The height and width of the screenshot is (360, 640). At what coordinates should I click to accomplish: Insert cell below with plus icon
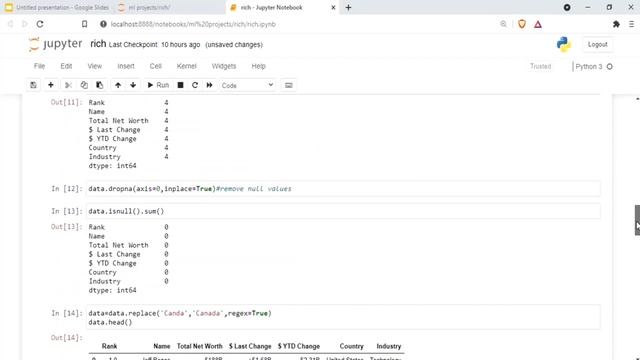coord(51,85)
